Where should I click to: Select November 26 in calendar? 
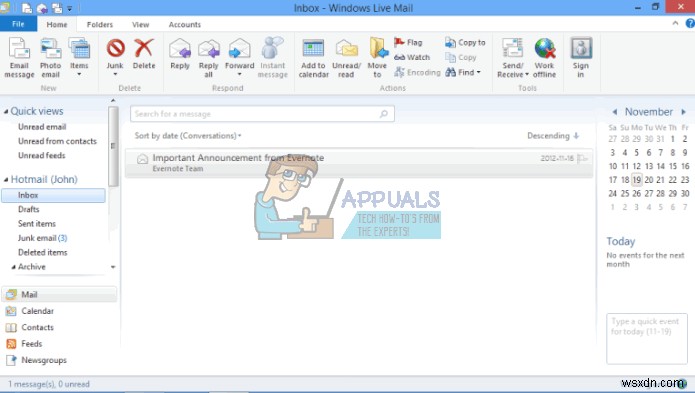[636, 193]
